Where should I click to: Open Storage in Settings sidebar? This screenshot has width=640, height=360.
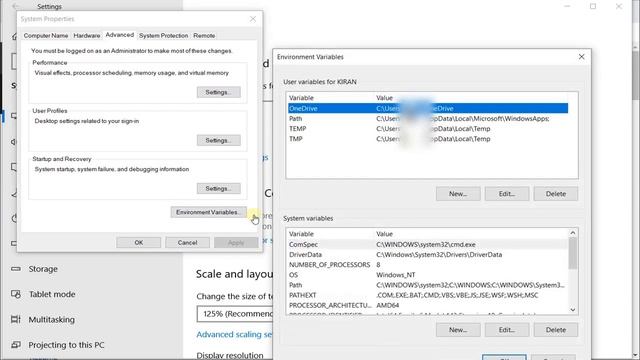click(x=43, y=269)
